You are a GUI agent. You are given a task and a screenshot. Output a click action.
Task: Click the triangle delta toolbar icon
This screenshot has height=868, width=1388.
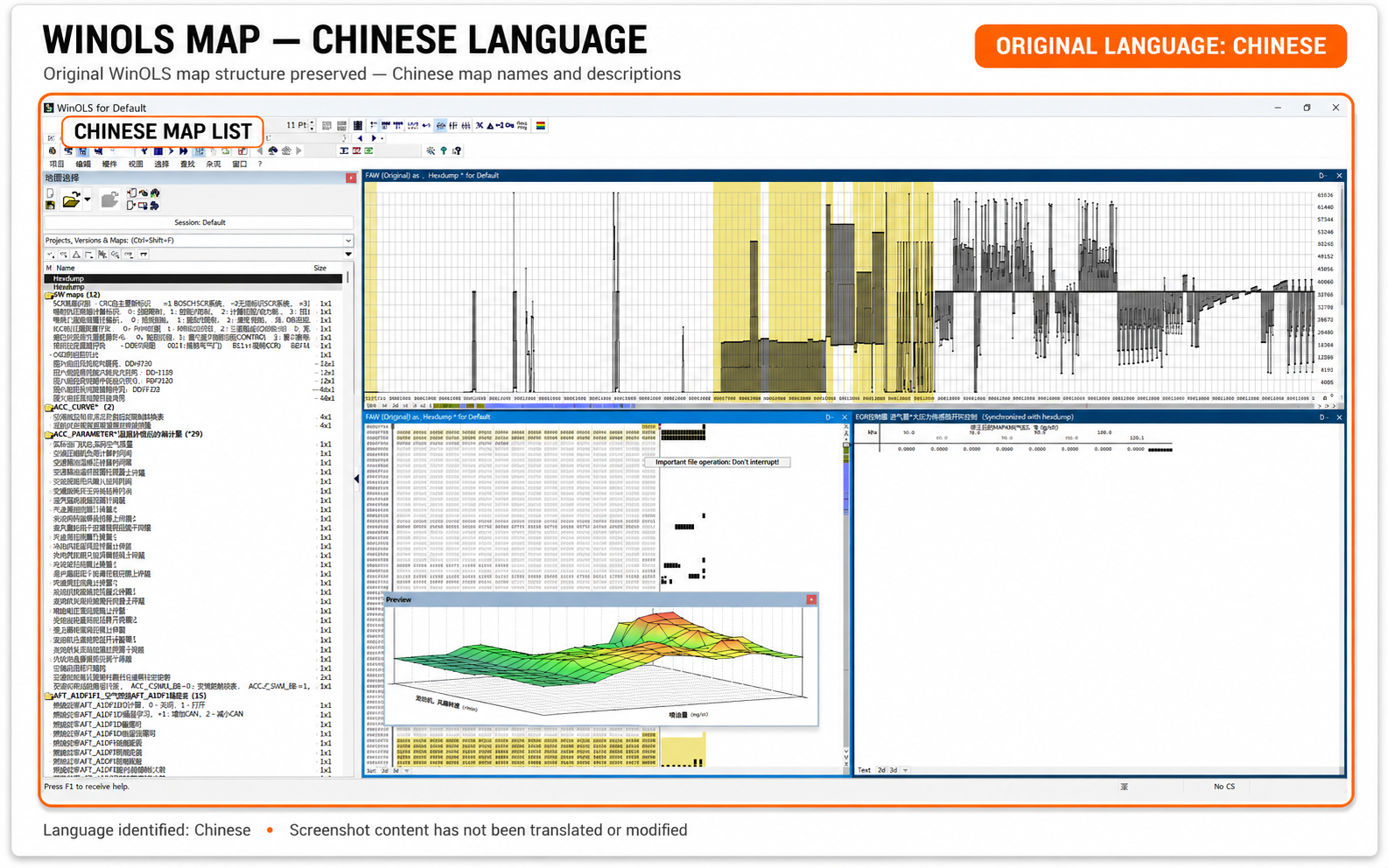pos(490,126)
